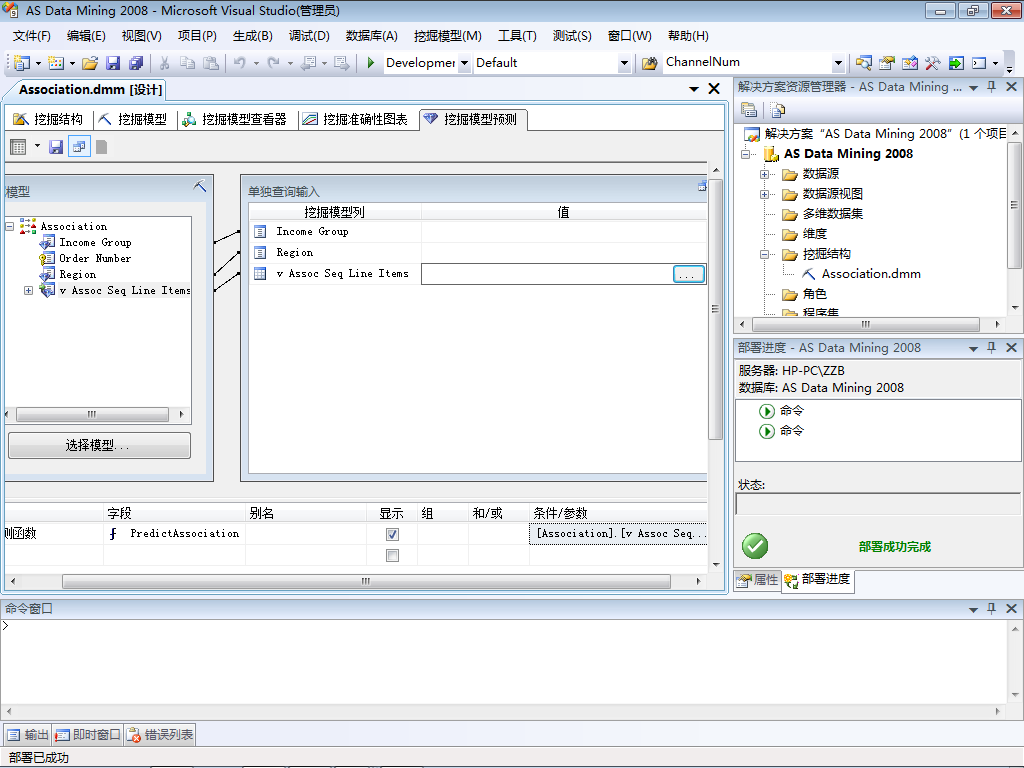Viewport: 1024px width, 768px height.
Task: Click the model tree horizontal scrollbar thumb
Action: click(x=92, y=414)
